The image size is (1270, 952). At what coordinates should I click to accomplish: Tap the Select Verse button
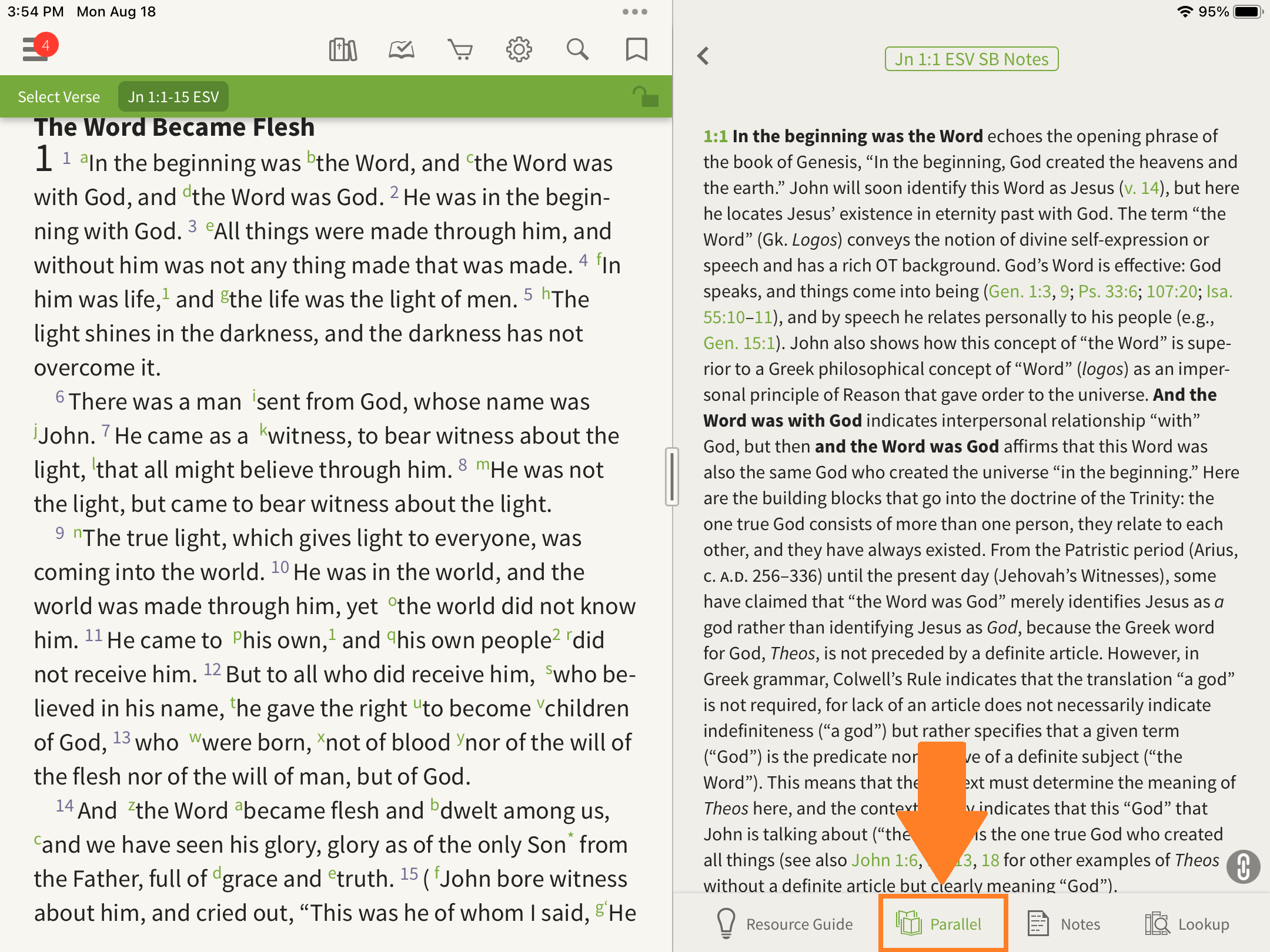[59, 97]
